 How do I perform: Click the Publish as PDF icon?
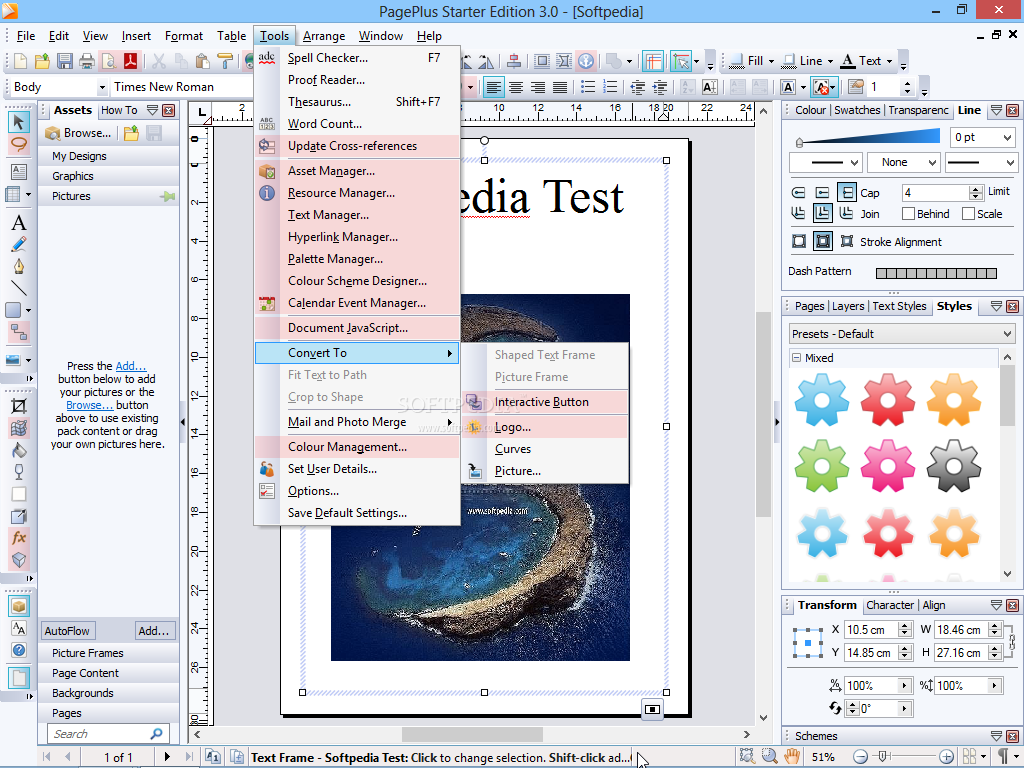131,61
